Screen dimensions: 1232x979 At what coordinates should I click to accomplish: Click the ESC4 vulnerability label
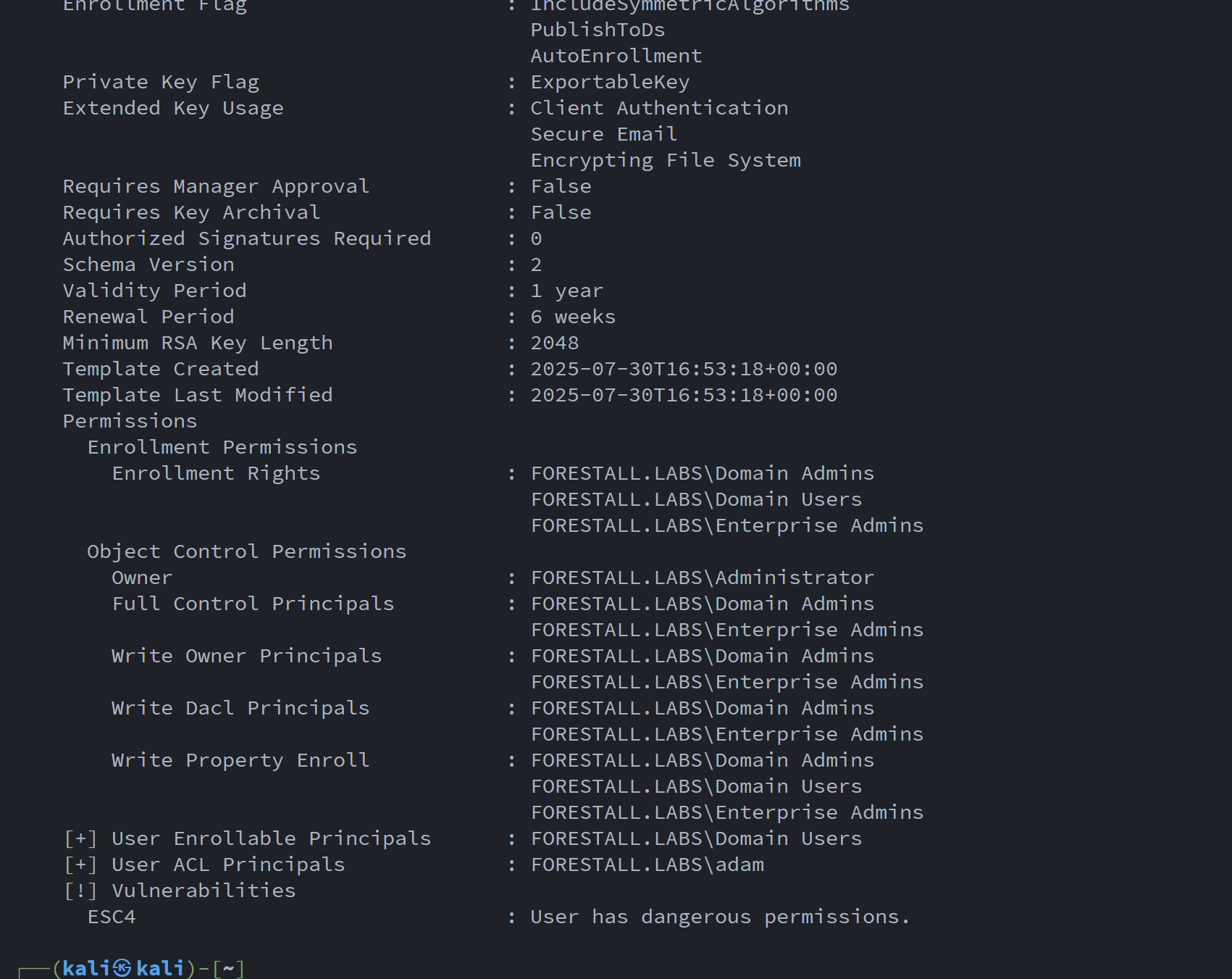coord(112,917)
